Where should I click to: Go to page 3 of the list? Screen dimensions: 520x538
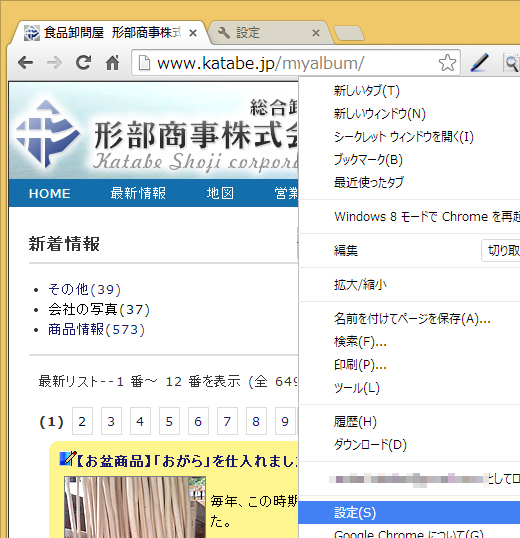point(111,421)
